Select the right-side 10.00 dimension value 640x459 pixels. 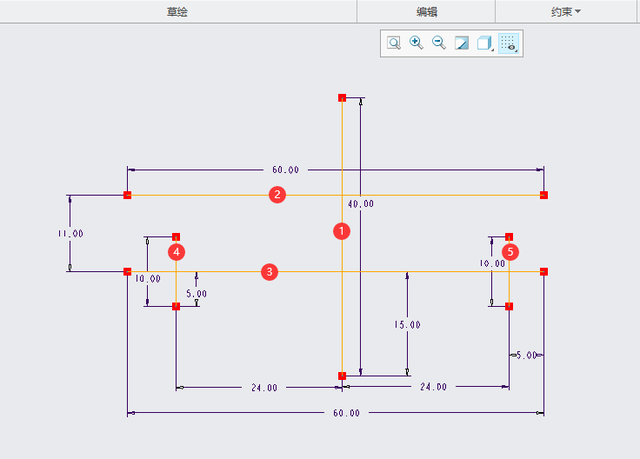click(x=492, y=264)
